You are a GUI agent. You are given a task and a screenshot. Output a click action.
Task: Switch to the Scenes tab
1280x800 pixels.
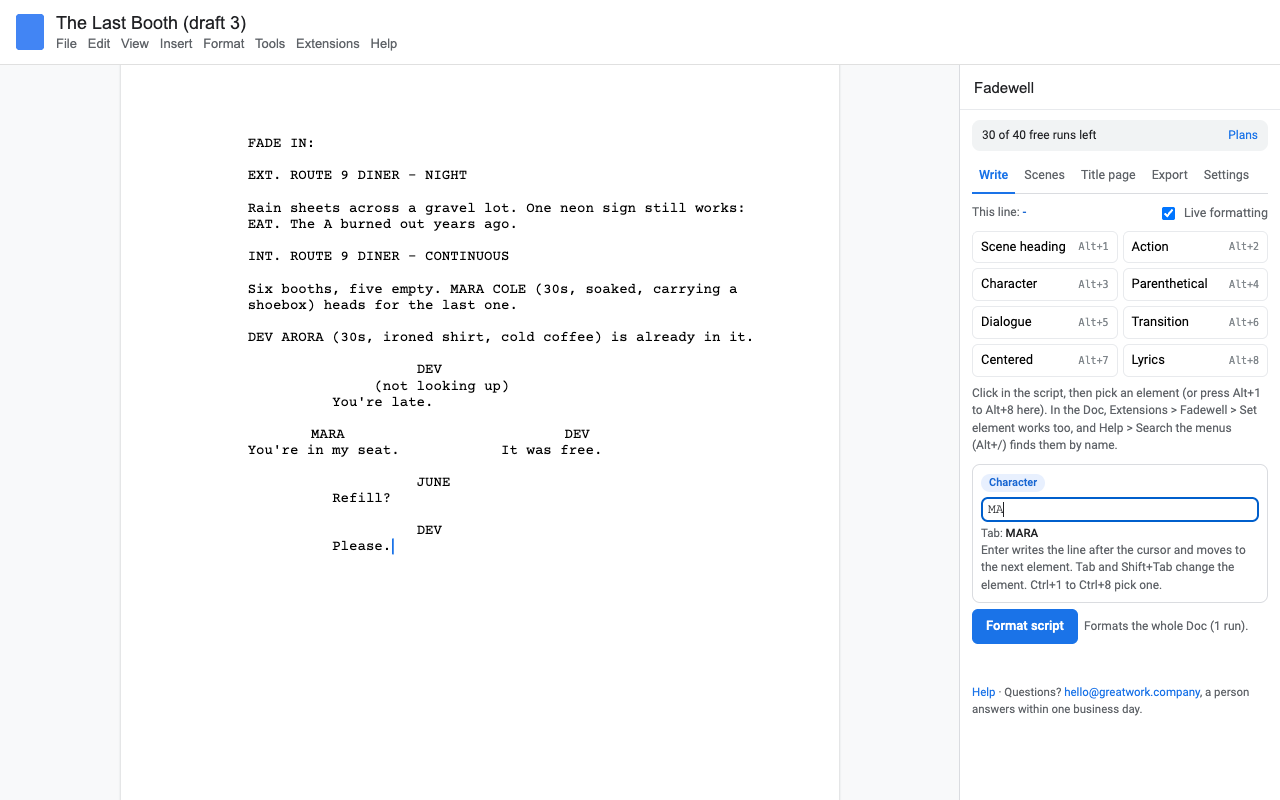coord(1044,175)
